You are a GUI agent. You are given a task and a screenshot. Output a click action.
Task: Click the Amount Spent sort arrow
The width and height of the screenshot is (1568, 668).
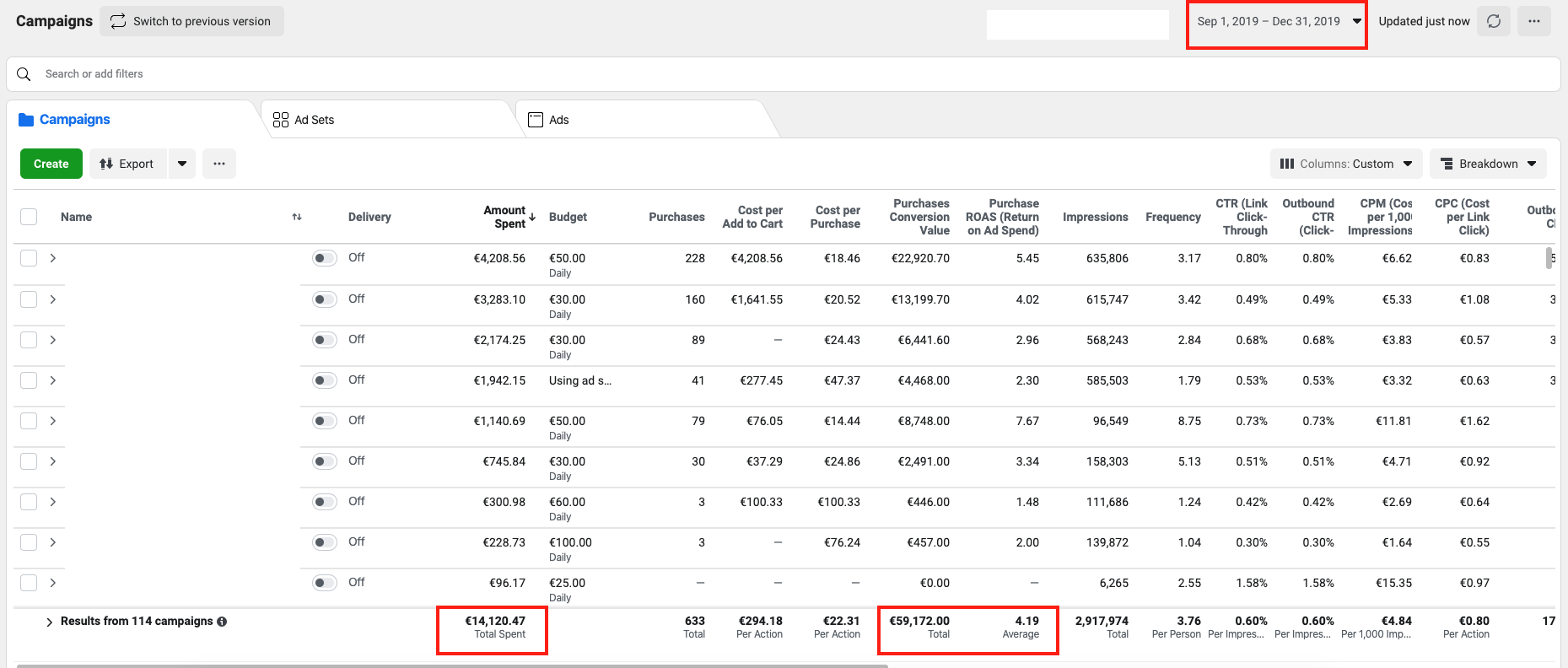(532, 217)
